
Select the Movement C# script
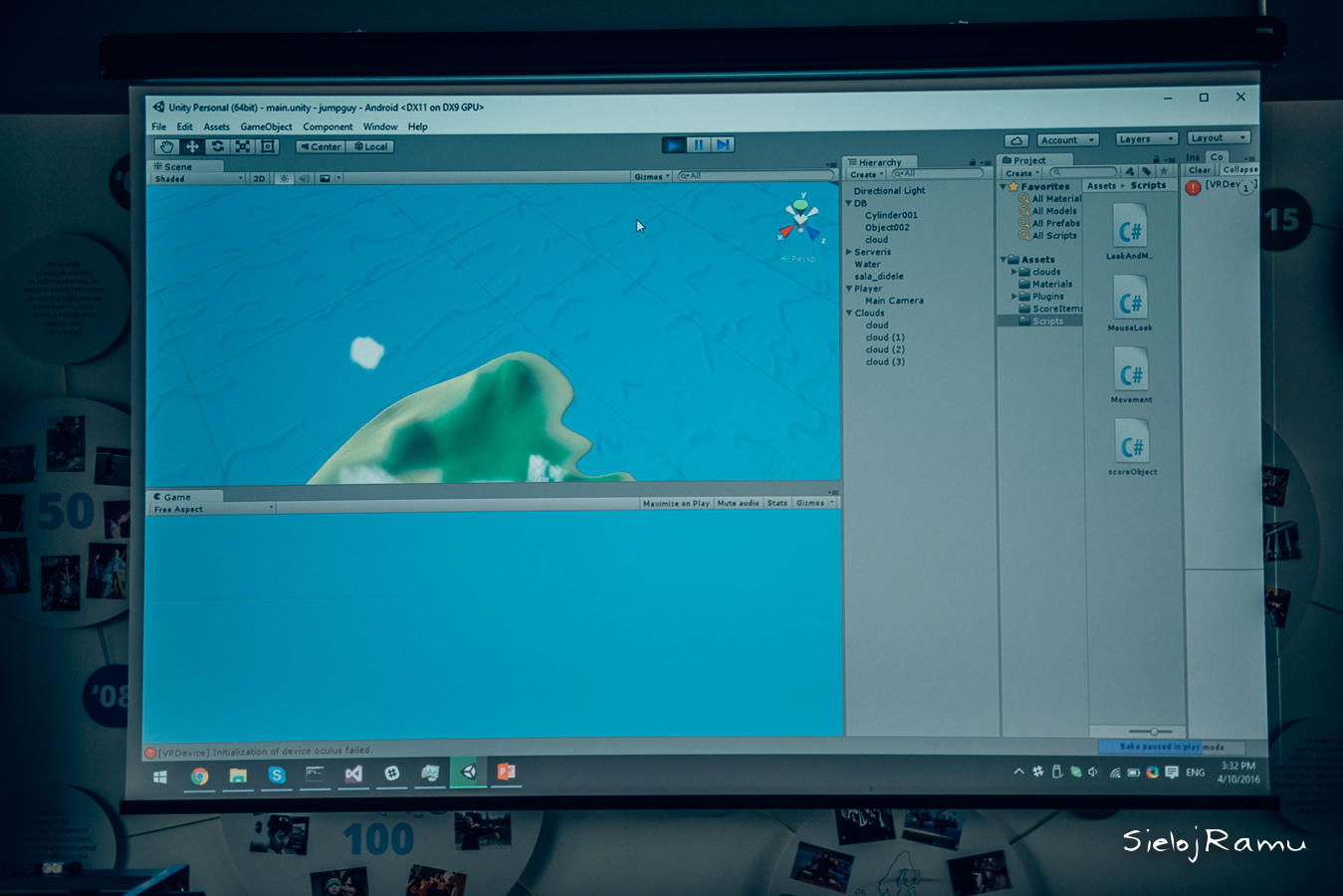pos(1131,375)
